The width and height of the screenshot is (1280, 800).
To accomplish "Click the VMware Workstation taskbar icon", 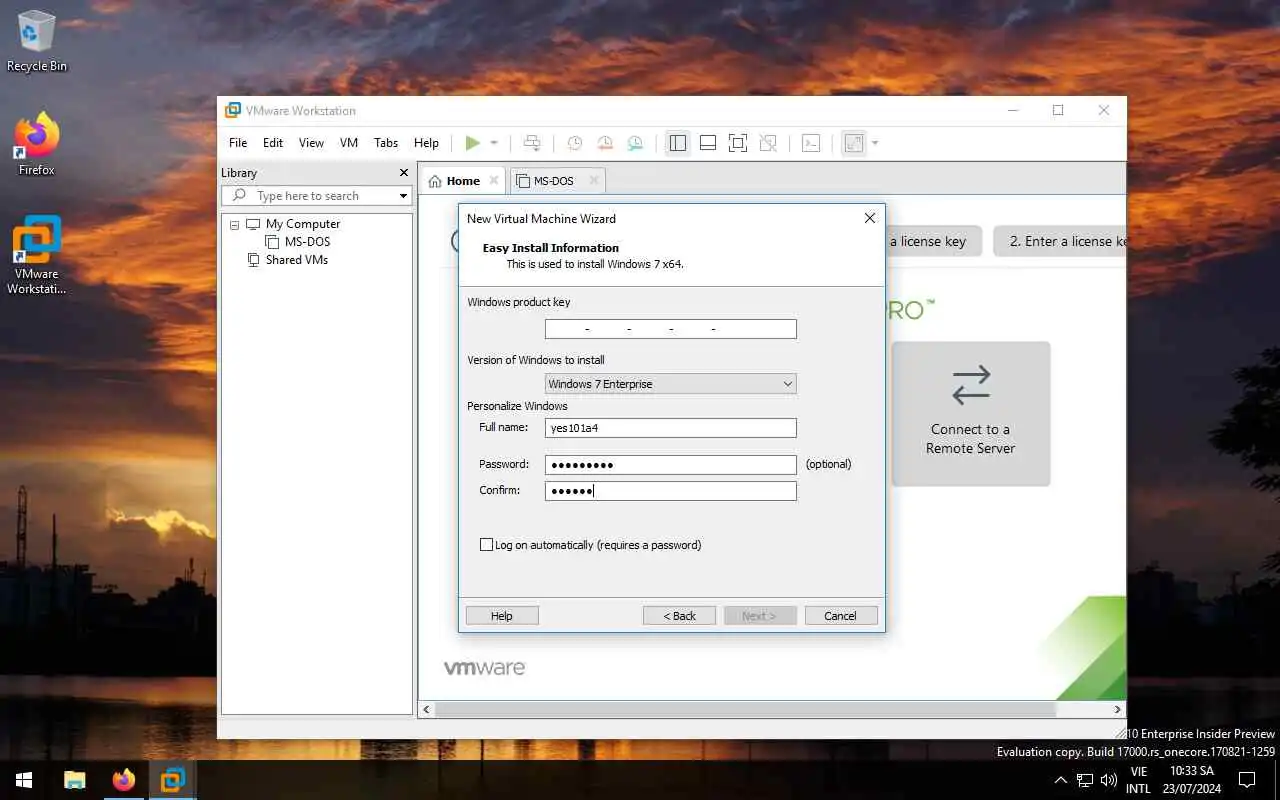I will [x=173, y=780].
